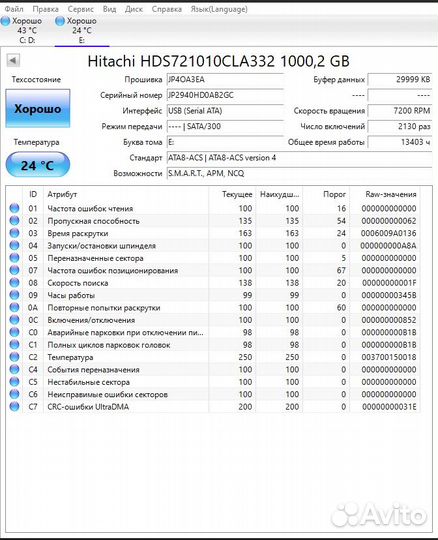The image size is (438, 540).
Task: Open the Справка menu
Action: click(167, 9)
